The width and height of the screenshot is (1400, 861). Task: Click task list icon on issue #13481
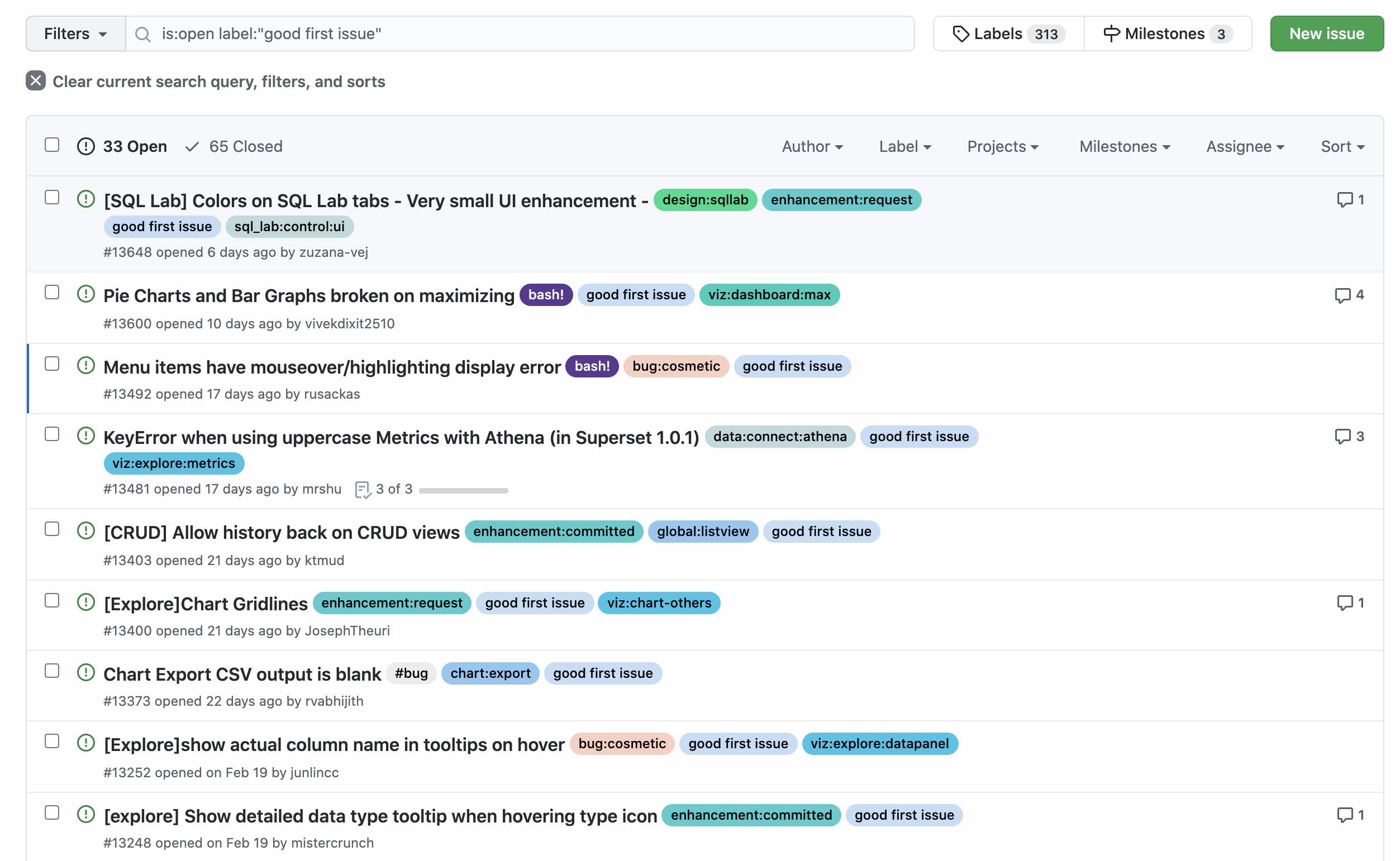click(x=362, y=490)
